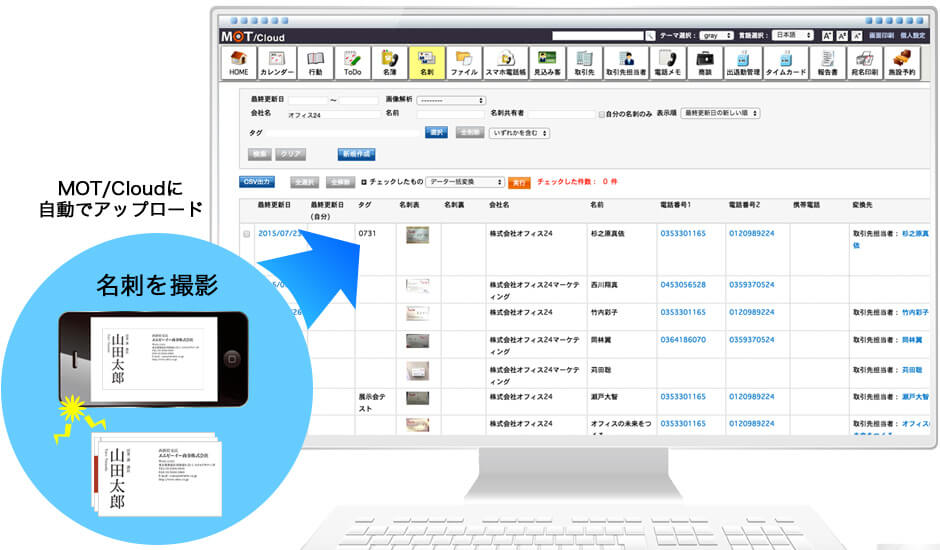Toggle the 自分の名刺のみ checkbox
940x550 pixels.
(601, 114)
